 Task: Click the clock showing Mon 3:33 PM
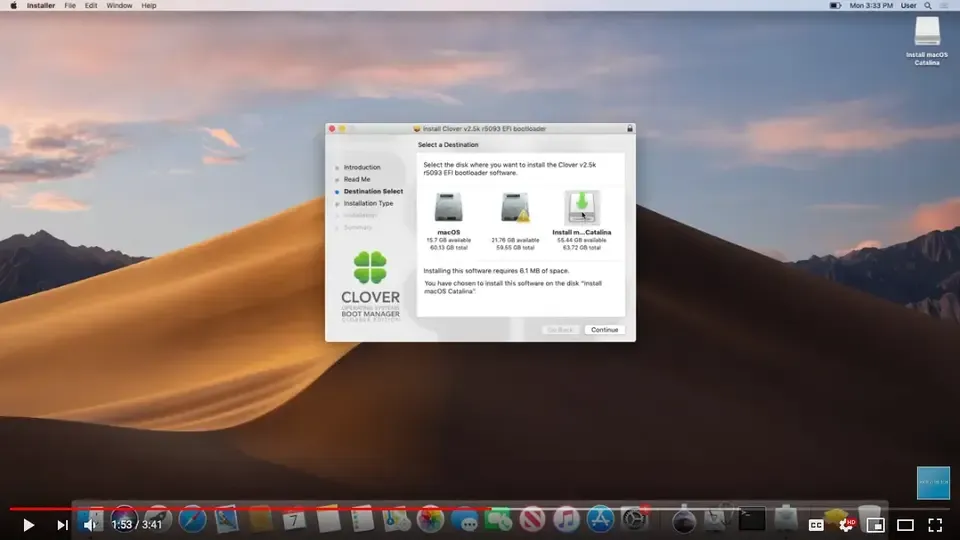(871, 6)
